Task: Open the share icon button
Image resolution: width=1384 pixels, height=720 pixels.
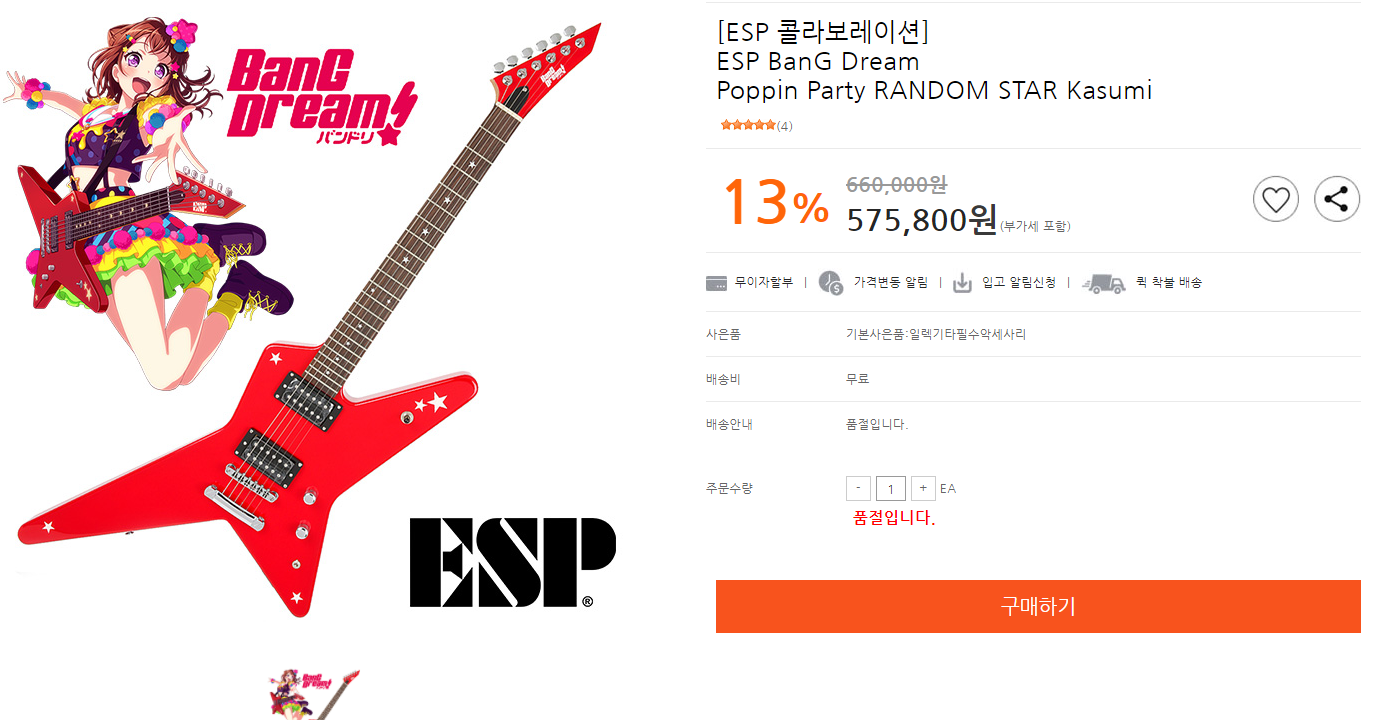Action: tap(1336, 199)
